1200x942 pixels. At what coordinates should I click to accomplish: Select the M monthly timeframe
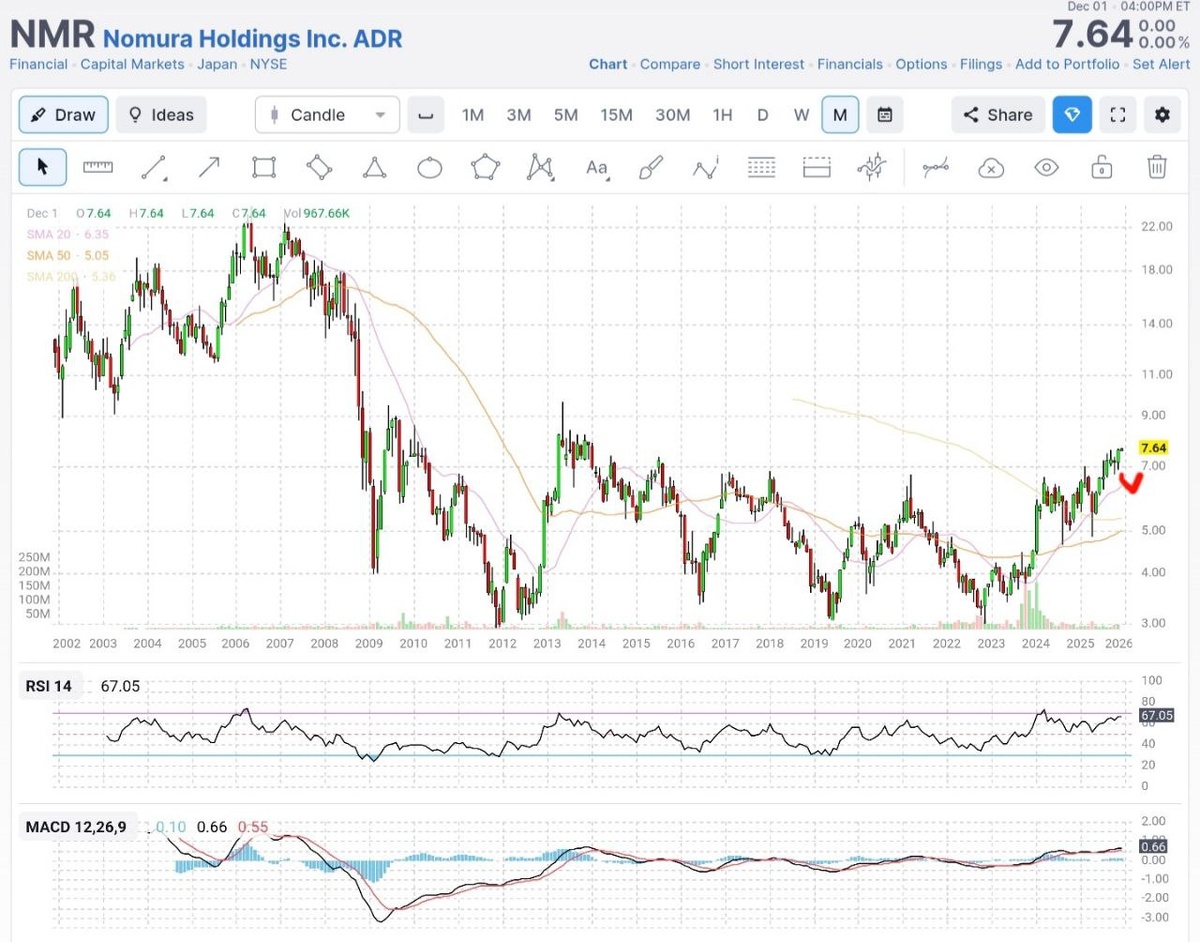840,115
